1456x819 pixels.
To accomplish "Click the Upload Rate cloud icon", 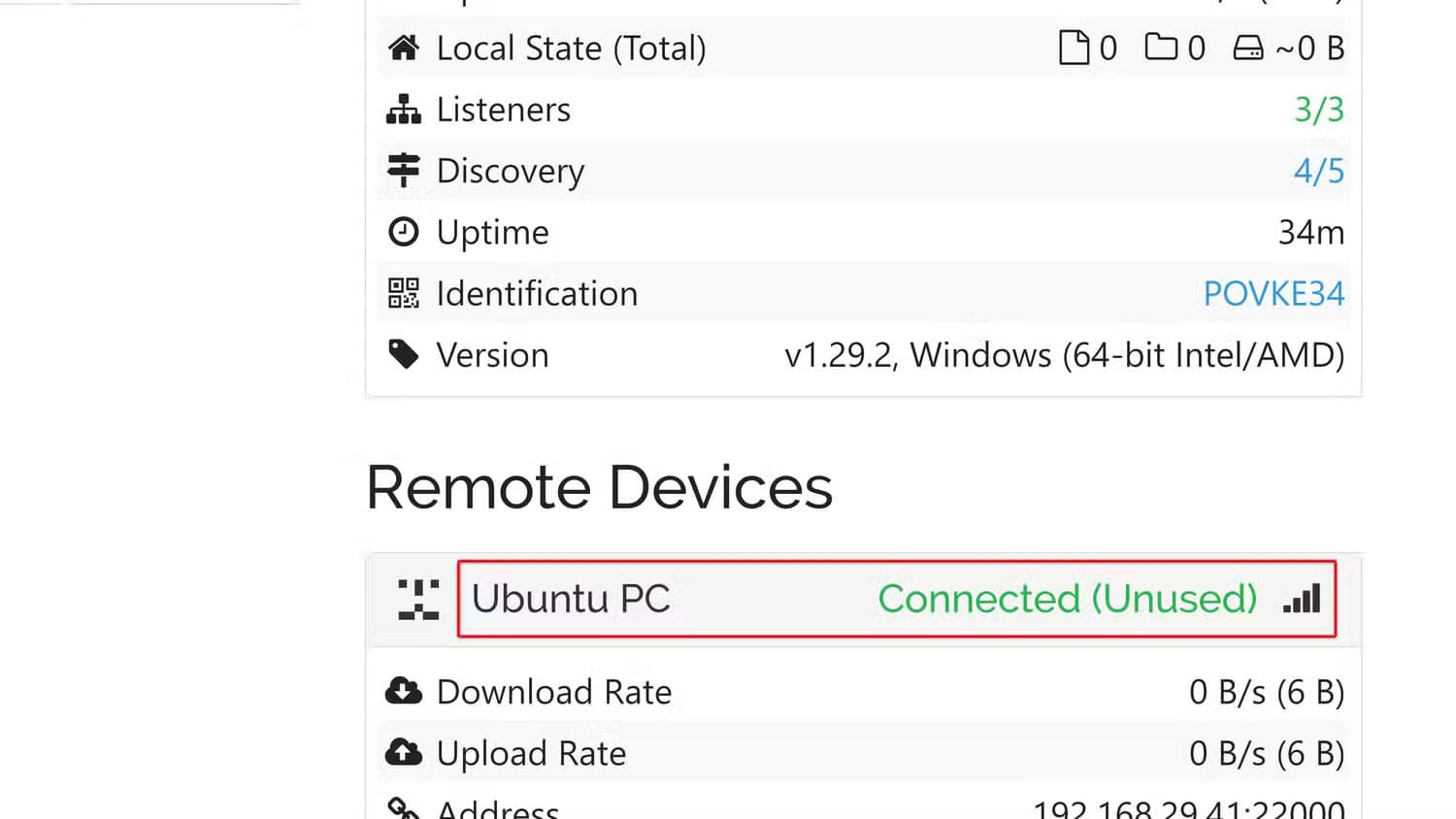I will 403,753.
